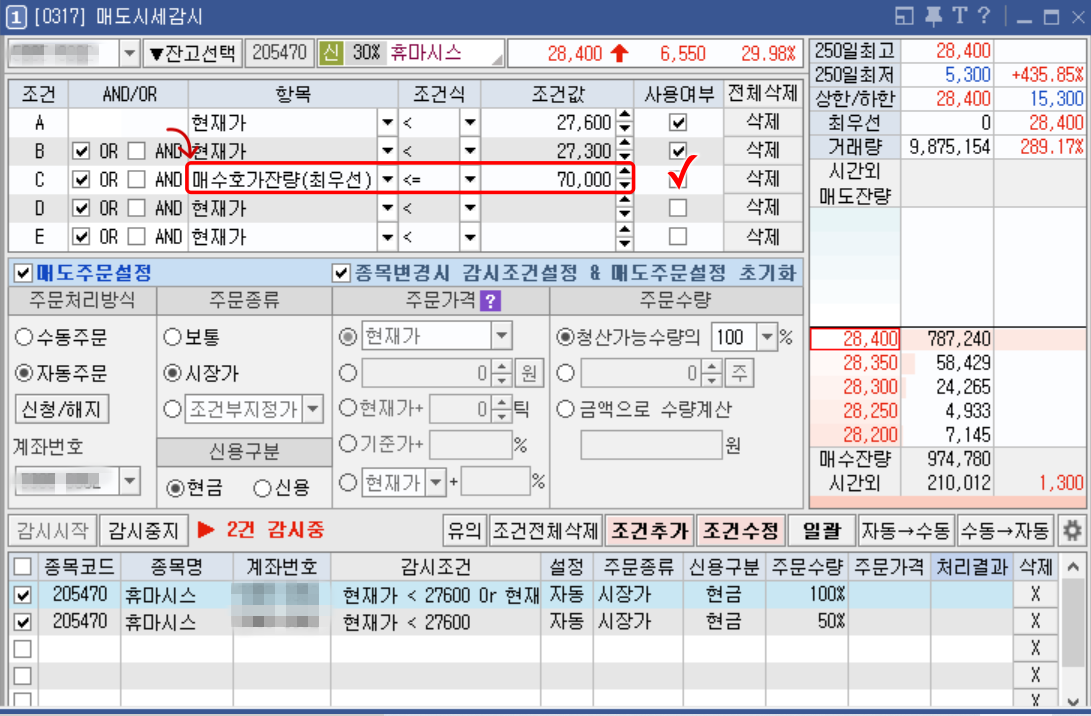
Task: Select 보통 order type radio
Action: (173, 337)
